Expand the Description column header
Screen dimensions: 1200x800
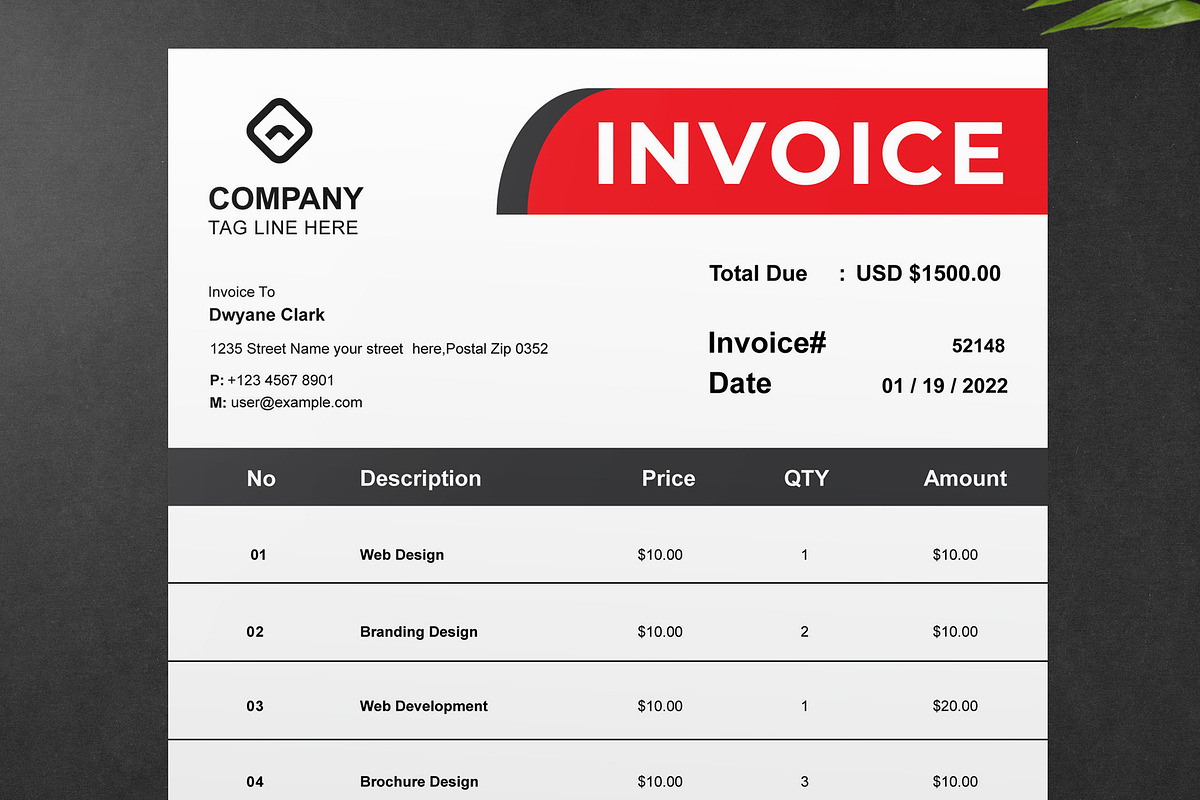pos(420,478)
